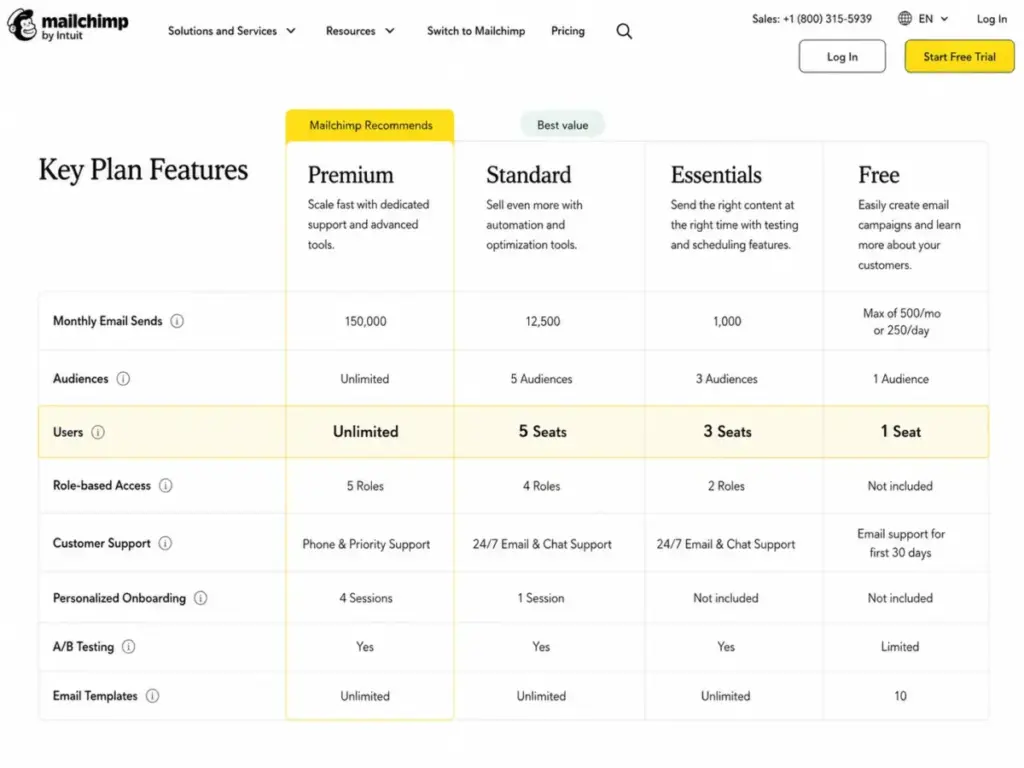Show info icon for Customer Support
The height and width of the screenshot is (768, 1024).
165,543
